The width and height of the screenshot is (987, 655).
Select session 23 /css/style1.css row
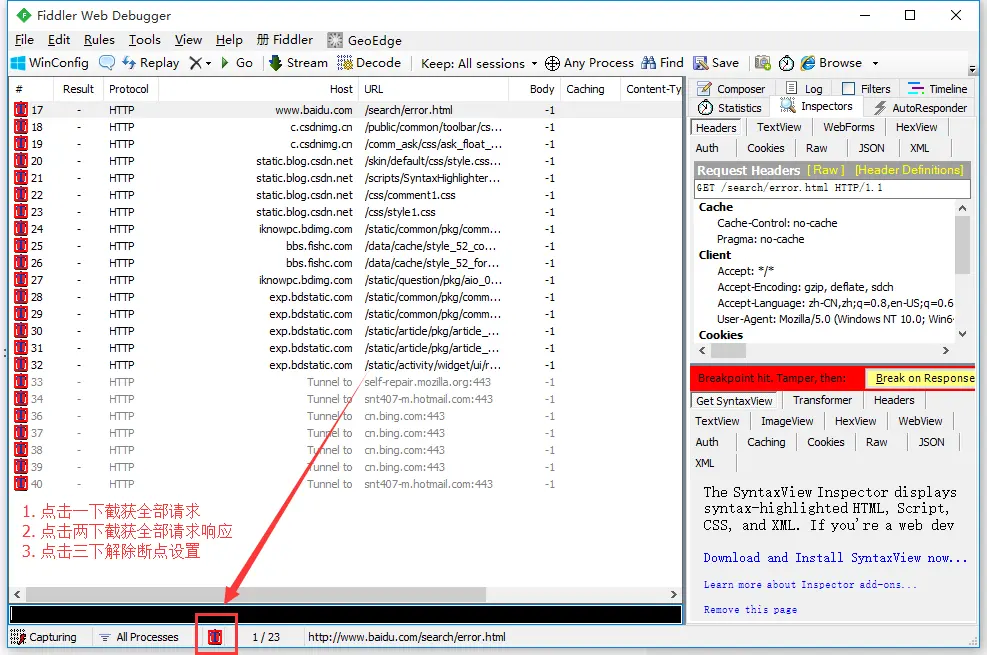pyautogui.click(x=346, y=212)
